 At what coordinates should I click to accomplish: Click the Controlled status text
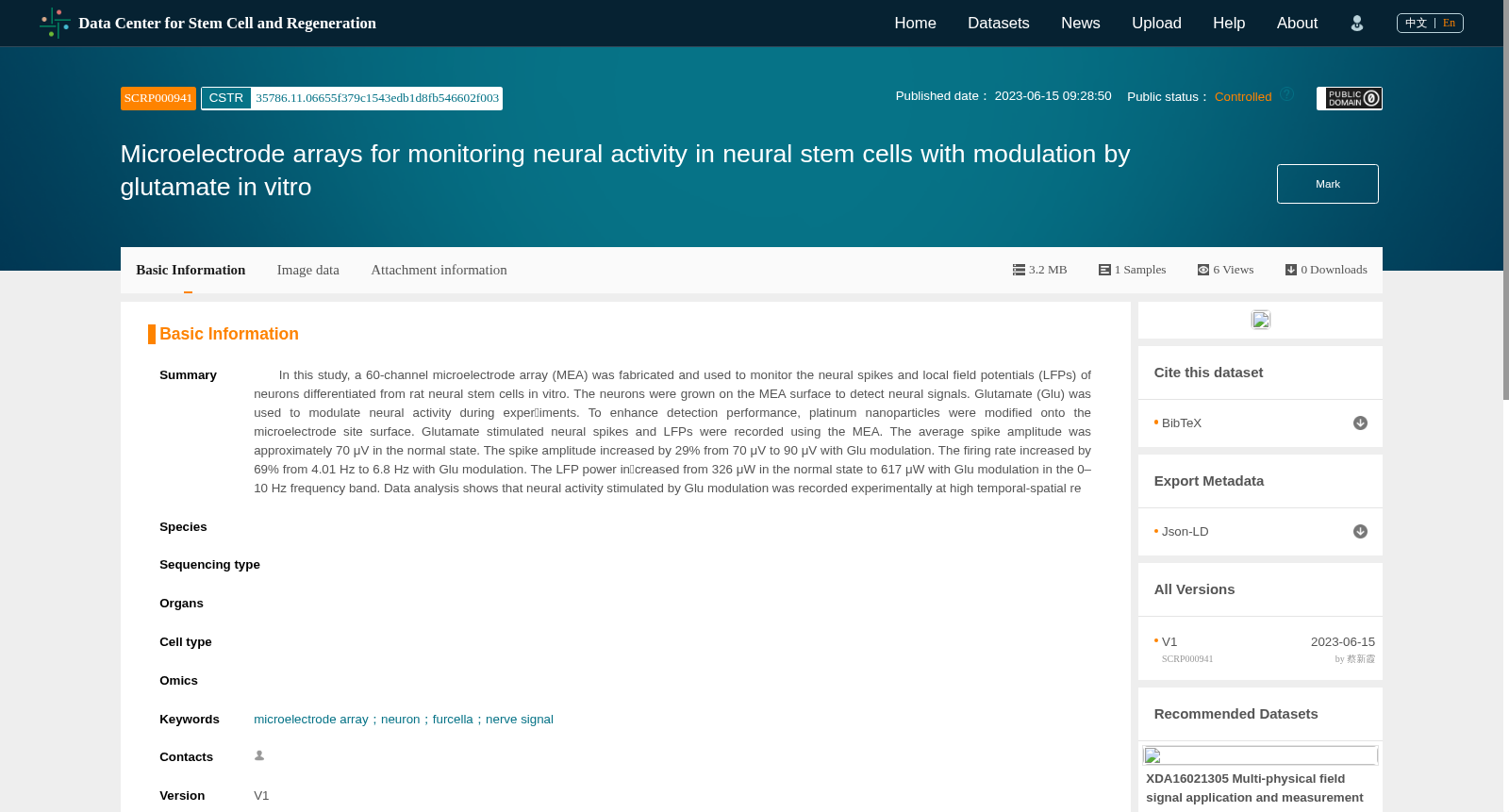click(1243, 97)
